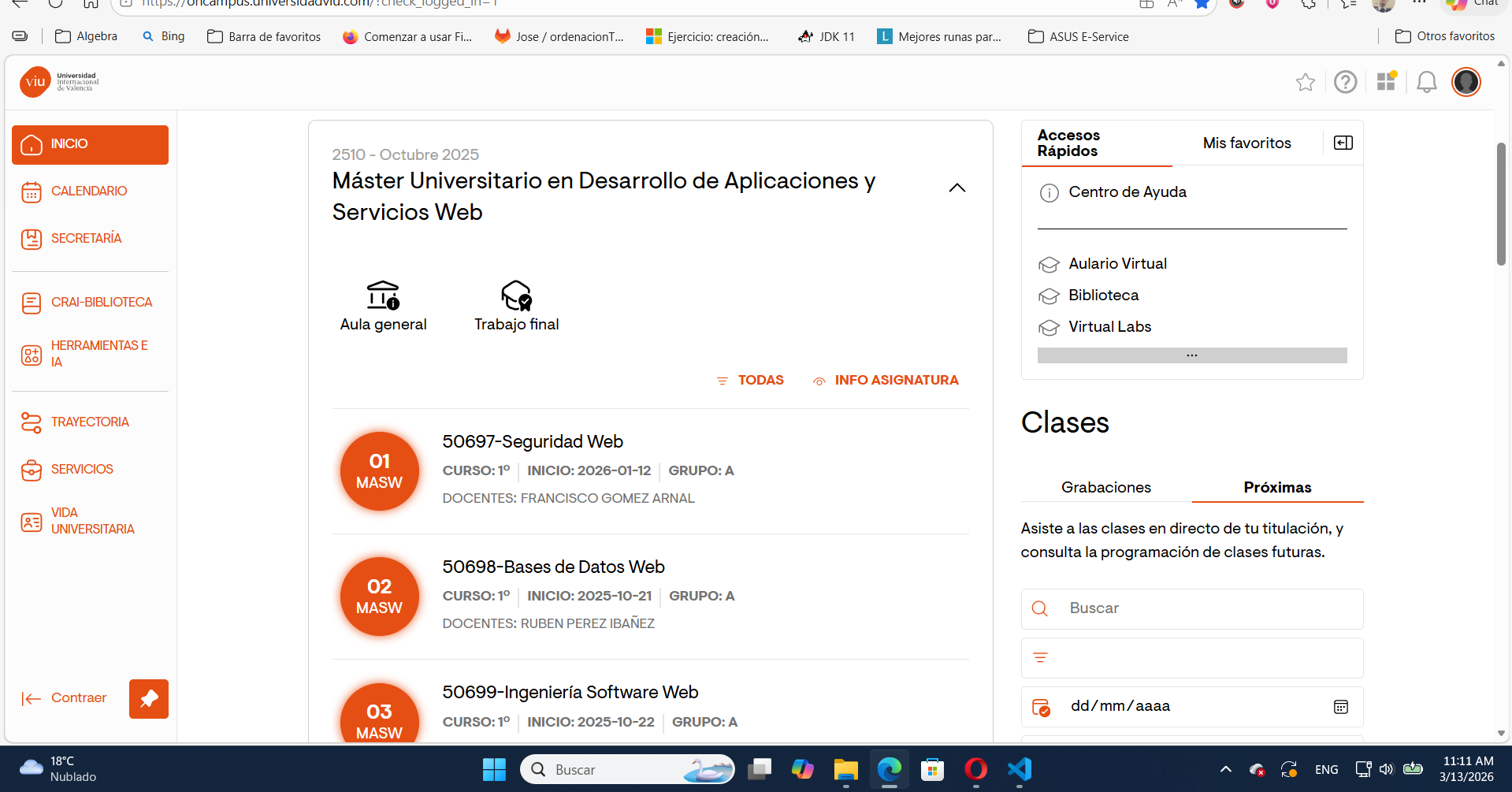
Task: Collapse the Máster Universitario section chevron
Action: tap(957, 188)
